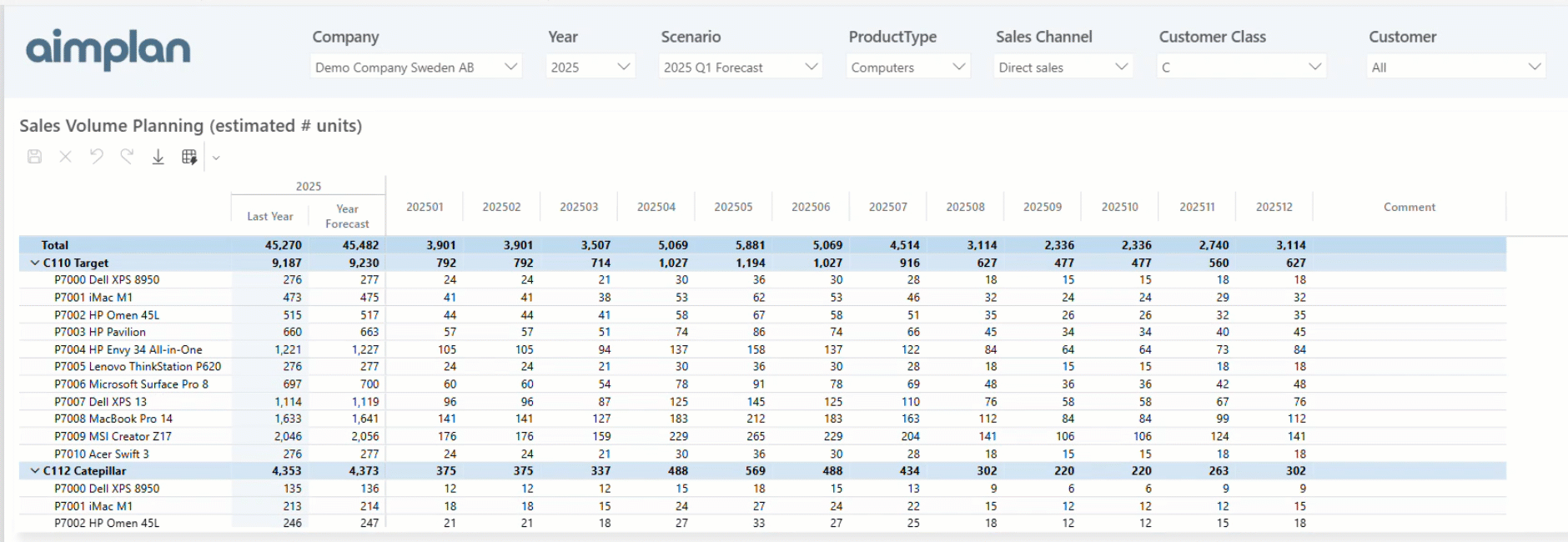Open the toolbar overflow chevron
1568x542 pixels.
pos(216,158)
